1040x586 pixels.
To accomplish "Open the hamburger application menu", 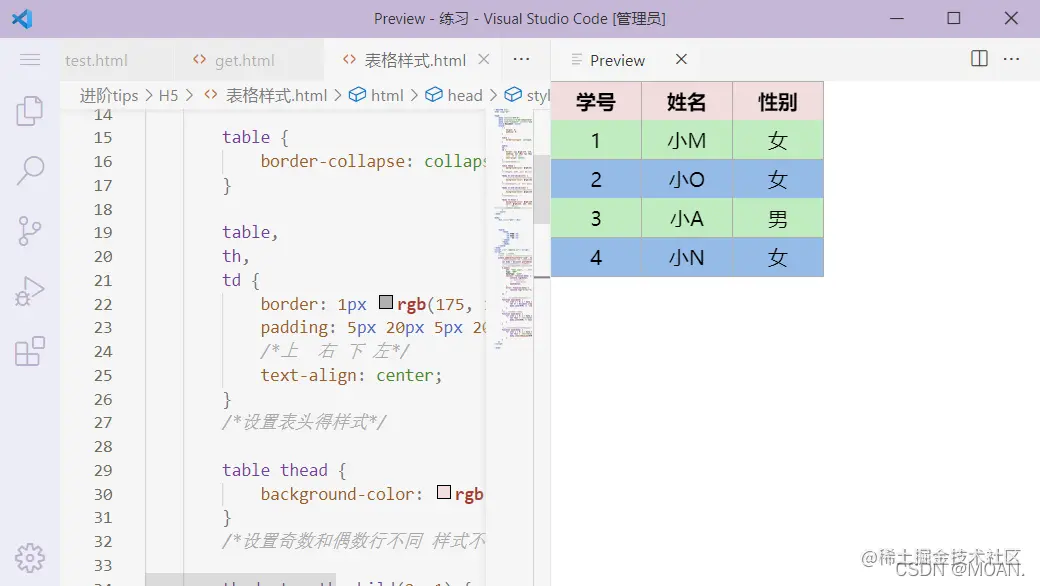I will point(30,60).
